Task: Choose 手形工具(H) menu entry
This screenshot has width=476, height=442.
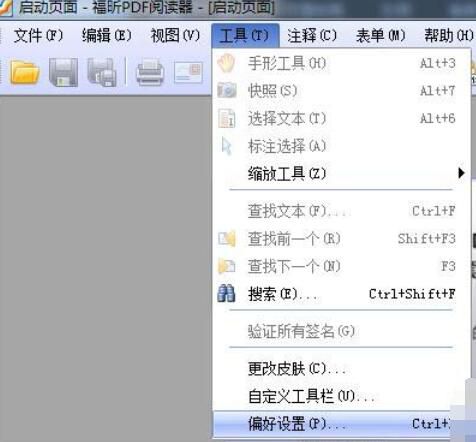Action: 341,63
